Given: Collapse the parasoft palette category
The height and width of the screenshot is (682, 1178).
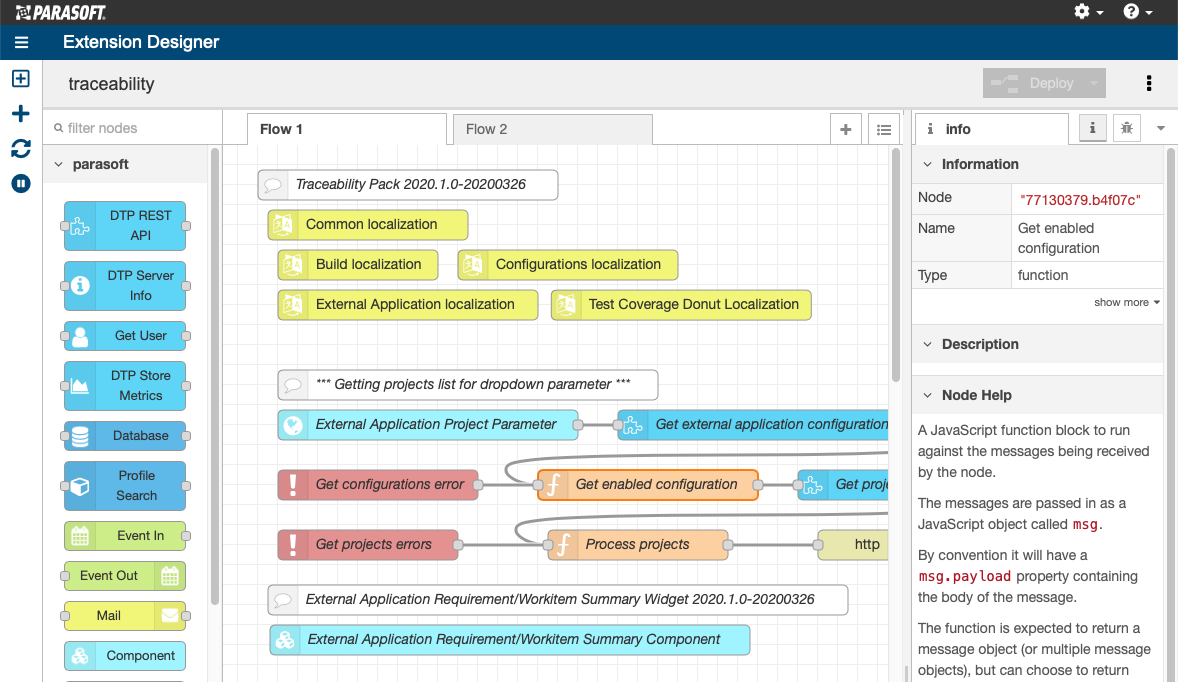Looking at the screenshot, I should click(x=59, y=164).
